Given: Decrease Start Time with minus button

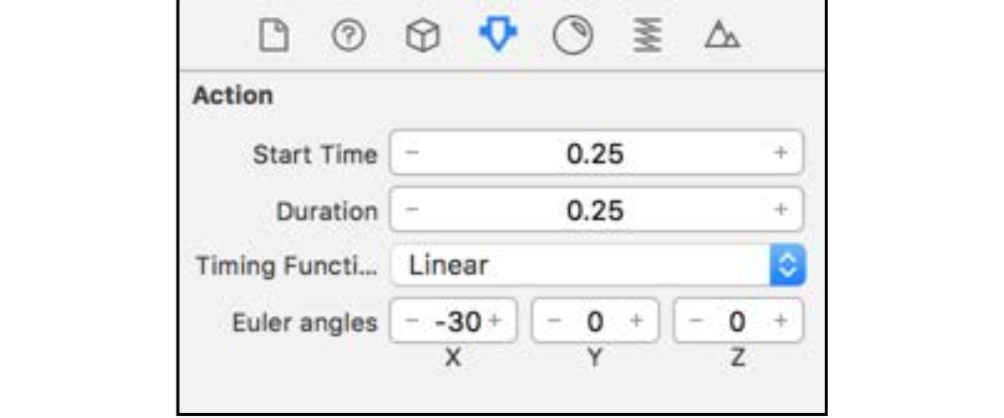Looking at the screenshot, I should 412,153.
